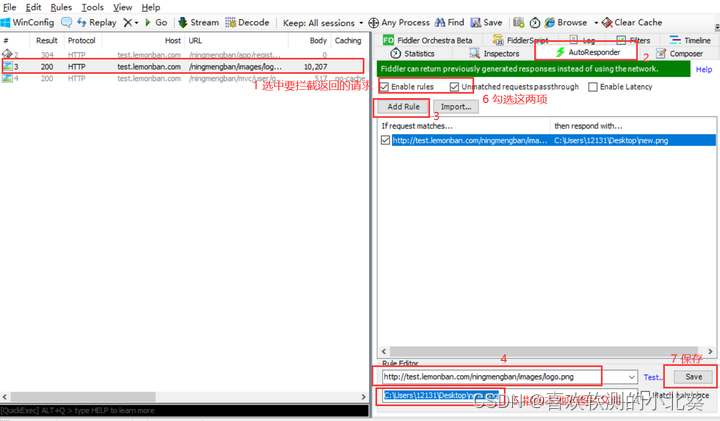
Task: Select session 2 with 304 result
Action: 184,55
